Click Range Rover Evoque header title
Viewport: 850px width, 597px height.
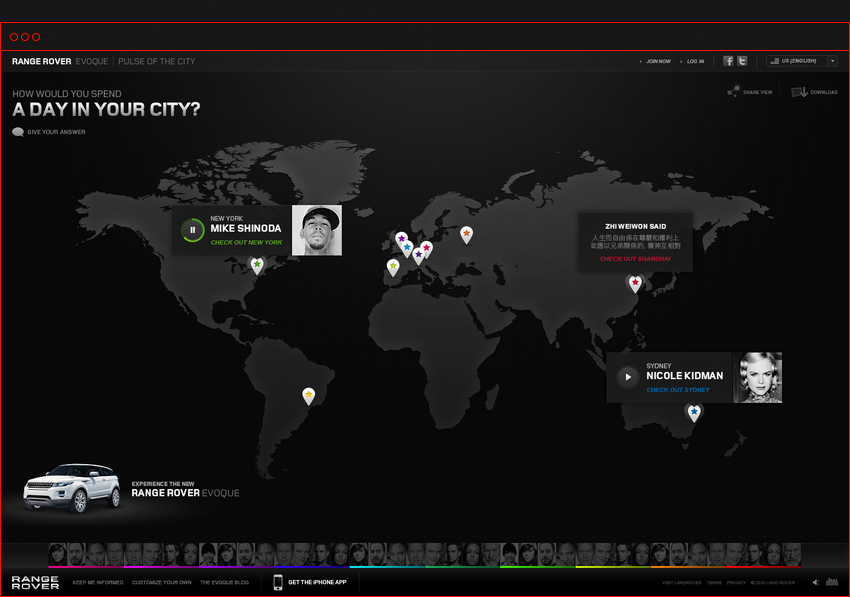[60, 61]
